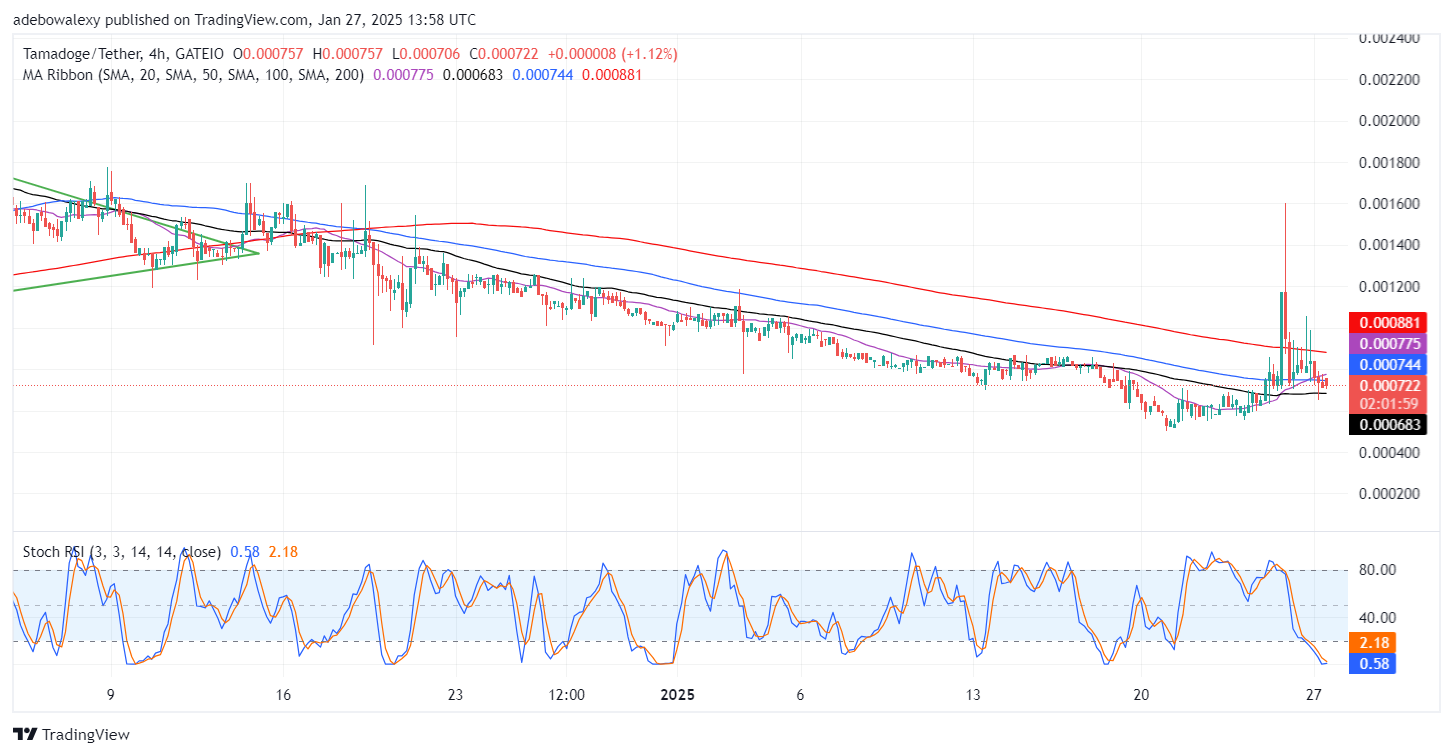Click the orange 2.18 Stoch RSI axis label
Image resolution: width=1453 pixels, height=756 pixels.
(x=1375, y=642)
